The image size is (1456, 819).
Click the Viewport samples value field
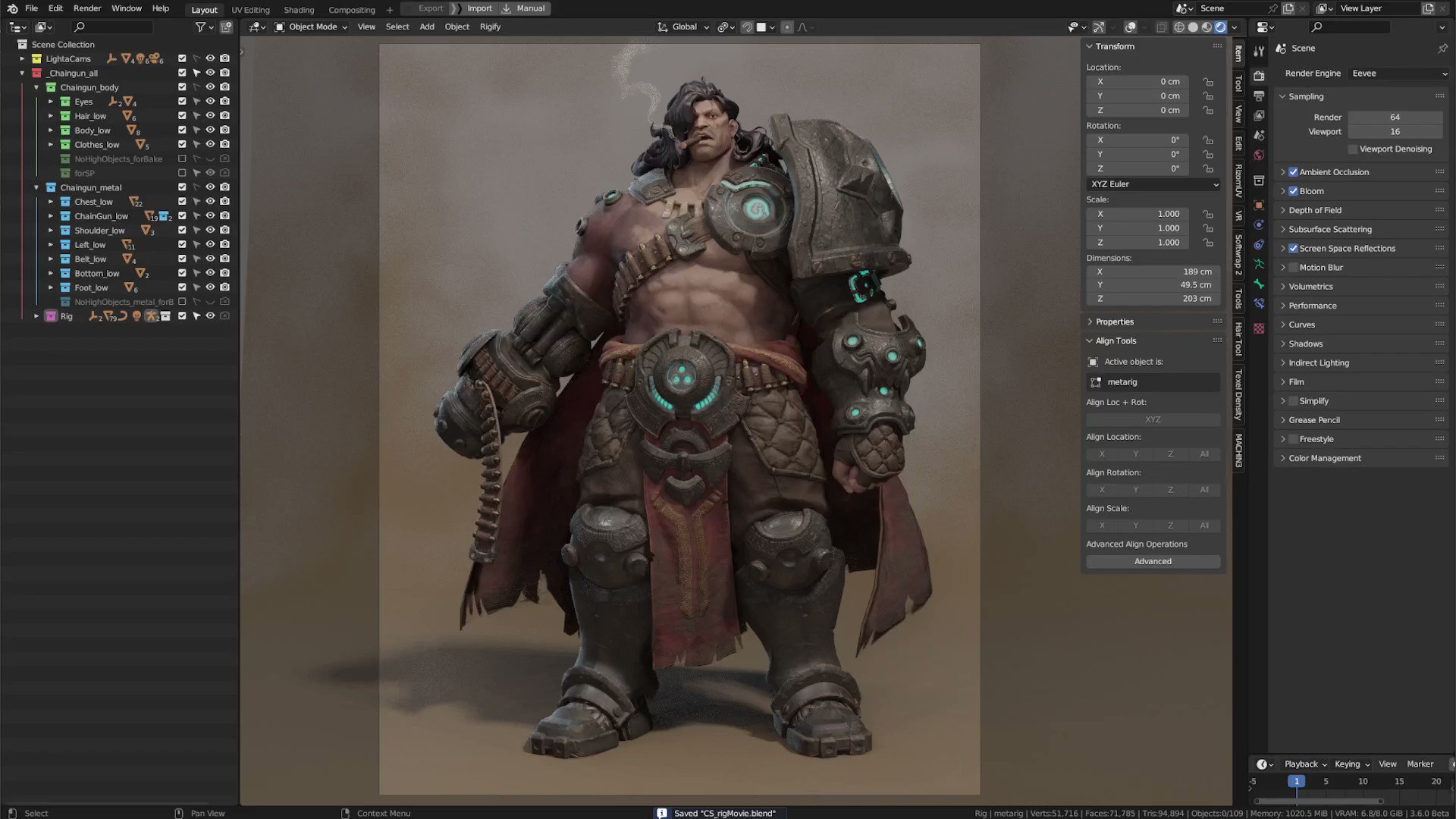pyautogui.click(x=1395, y=132)
